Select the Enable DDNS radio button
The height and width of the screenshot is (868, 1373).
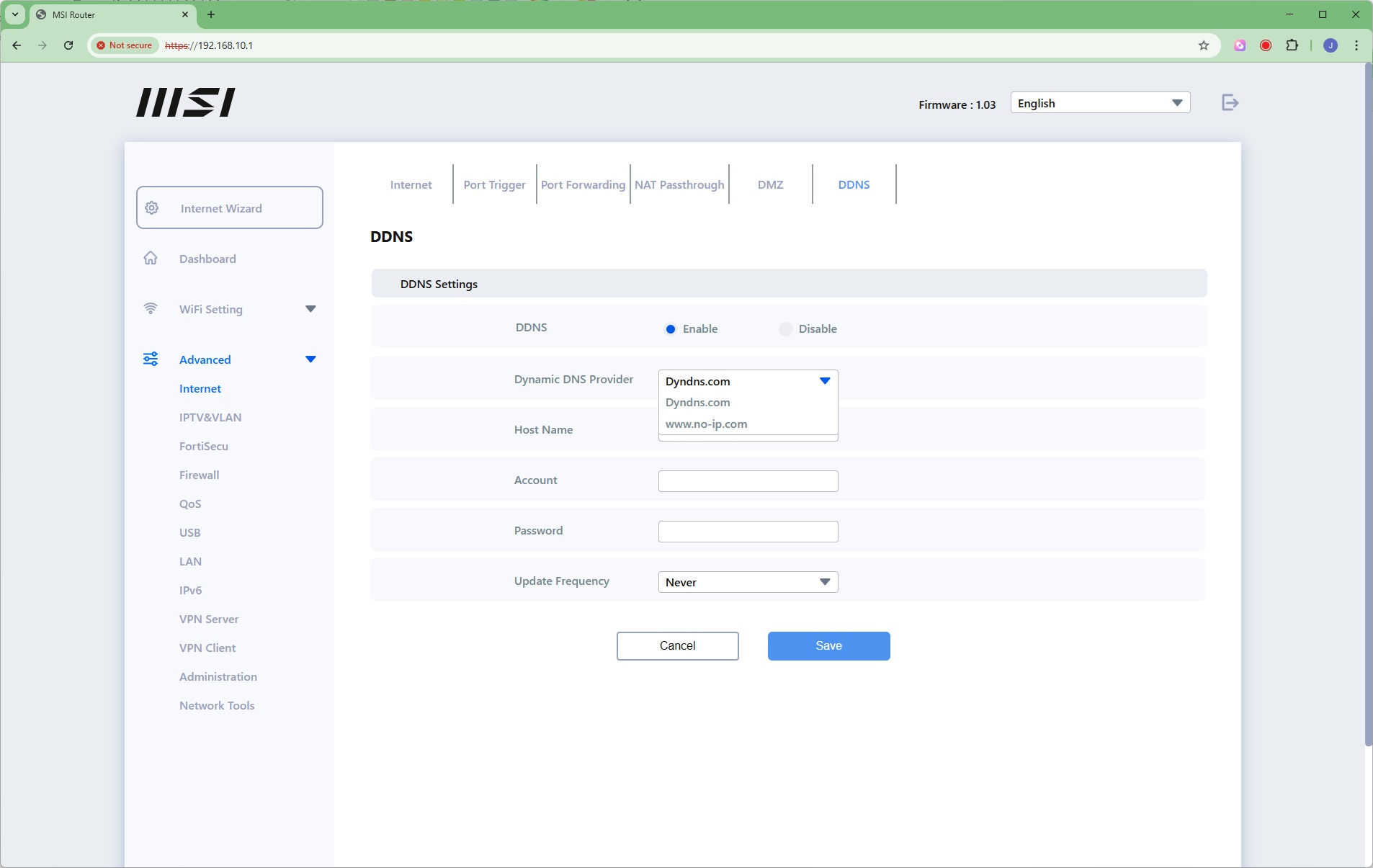pyautogui.click(x=671, y=329)
